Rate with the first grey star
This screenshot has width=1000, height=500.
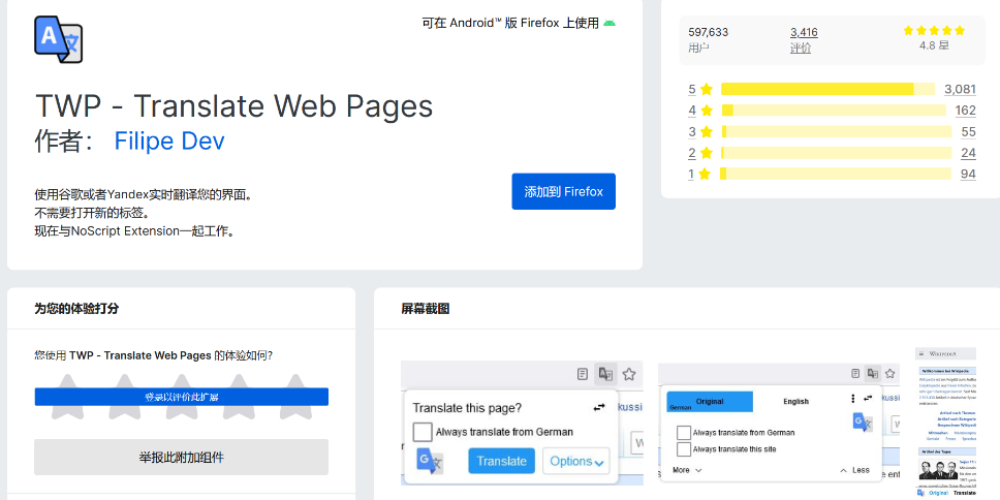[x=68, y=397]
